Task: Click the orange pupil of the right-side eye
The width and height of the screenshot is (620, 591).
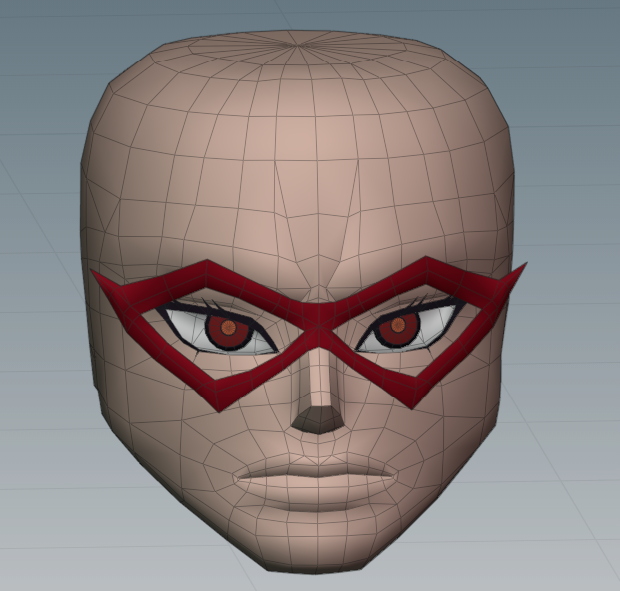Action: click(x=399, y=325)
